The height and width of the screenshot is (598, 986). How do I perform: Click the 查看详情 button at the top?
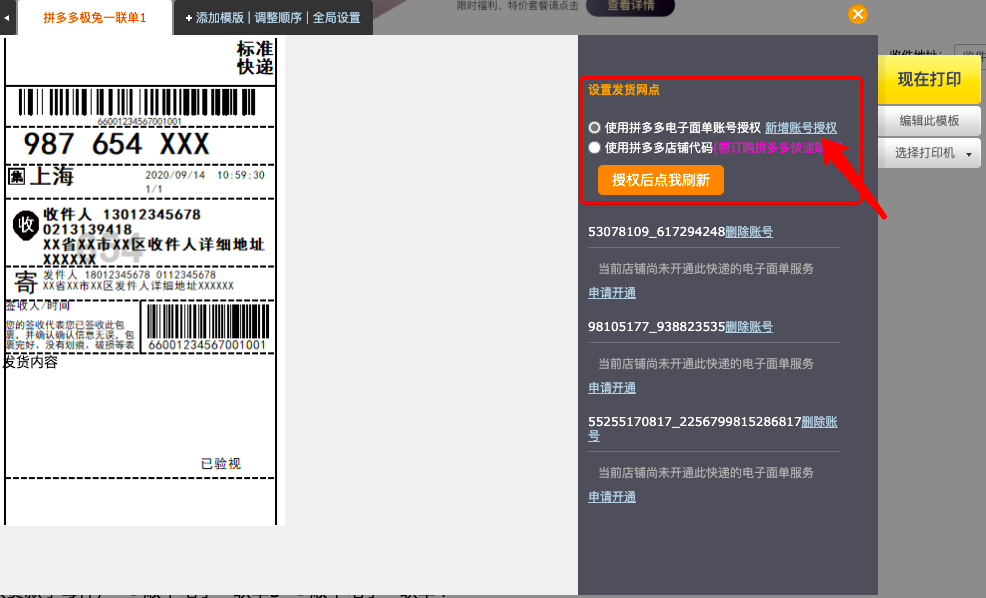click(630, 6)
